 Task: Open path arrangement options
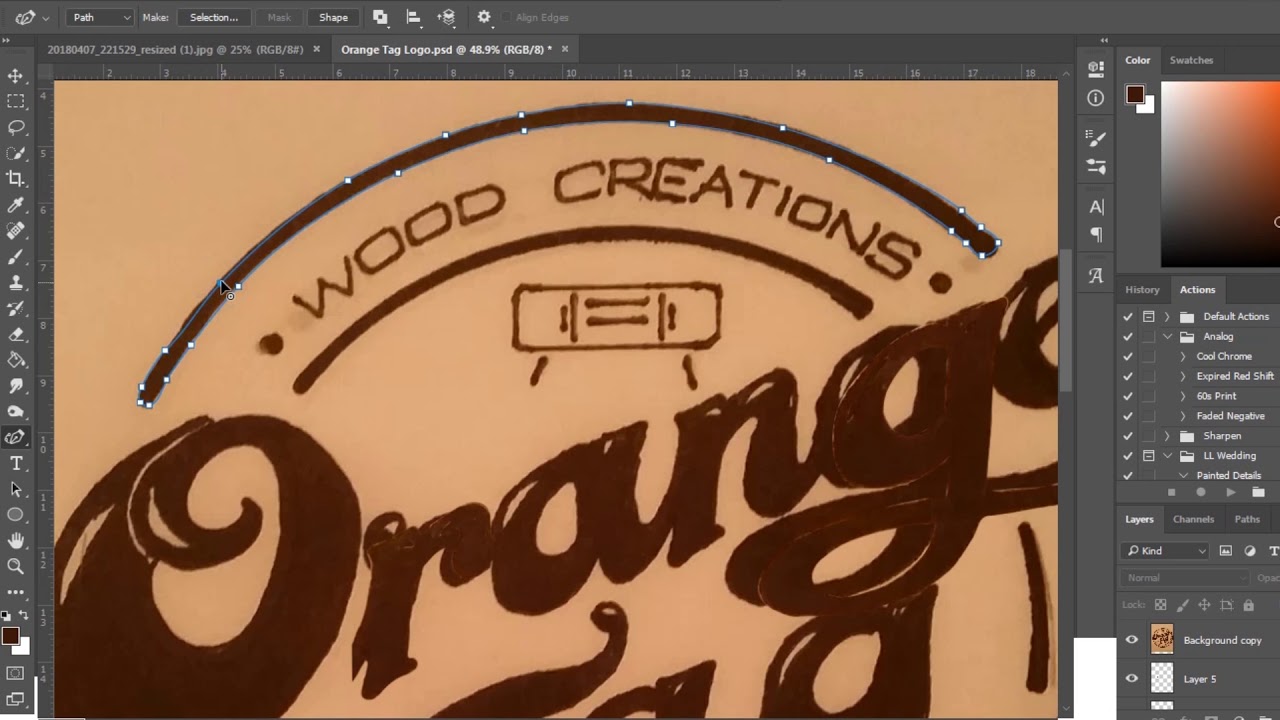[x=447, y=17]
